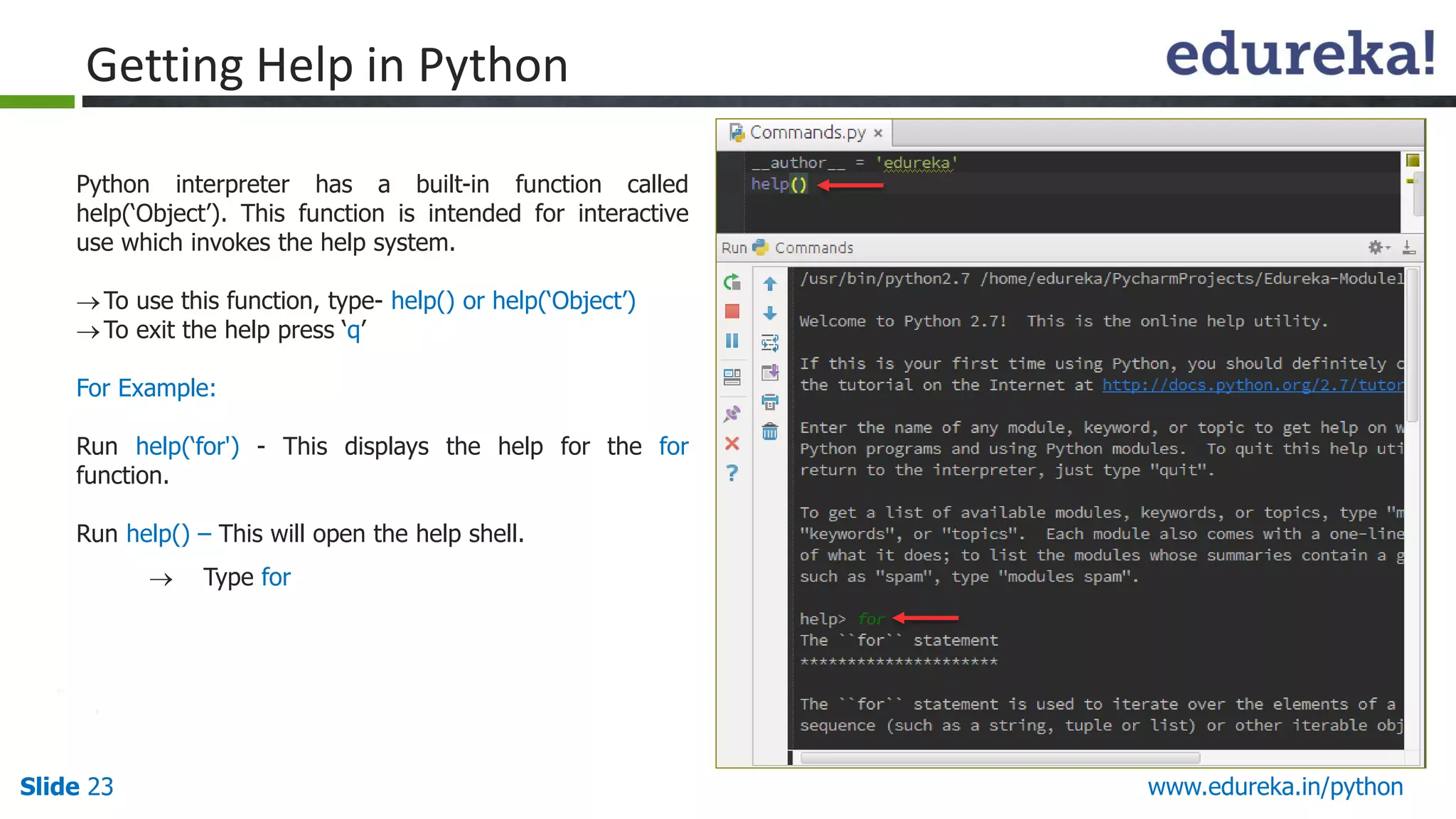Viewport: 1456px width, 819px height.
Task: Close the Run tab with red X icon
Action: tap(732, 444)
